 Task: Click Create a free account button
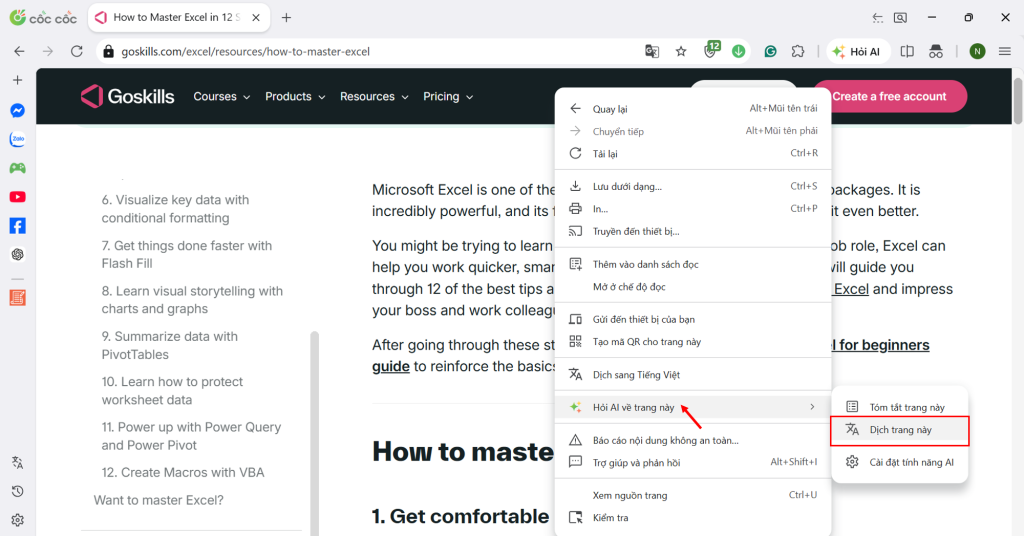tap(889, 97)
